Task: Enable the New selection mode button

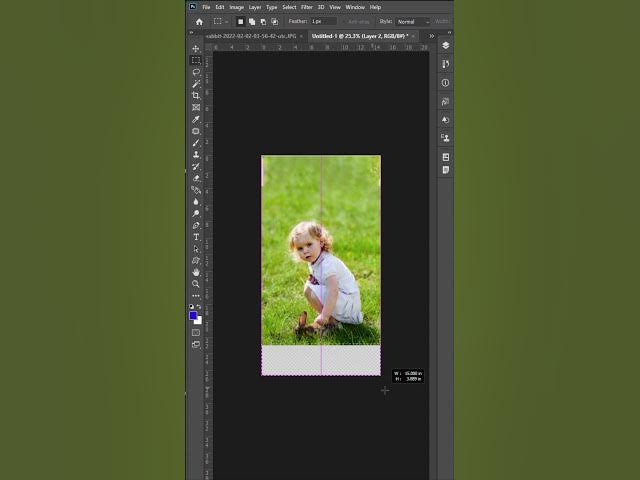Action: pyautogui.click(x=240, y=21)
